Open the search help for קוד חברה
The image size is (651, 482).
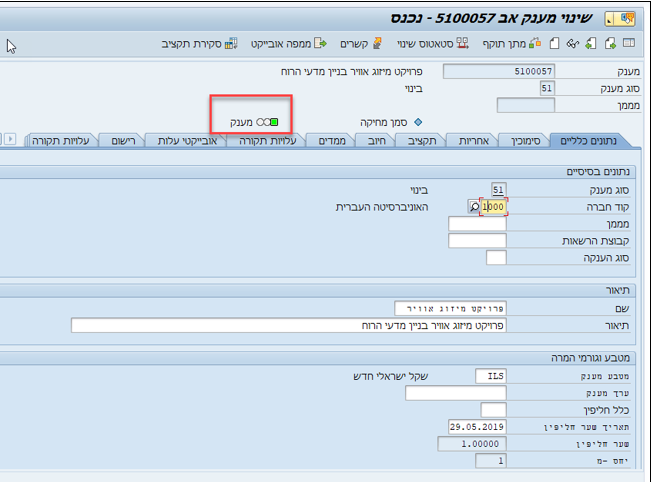[474, 206]
